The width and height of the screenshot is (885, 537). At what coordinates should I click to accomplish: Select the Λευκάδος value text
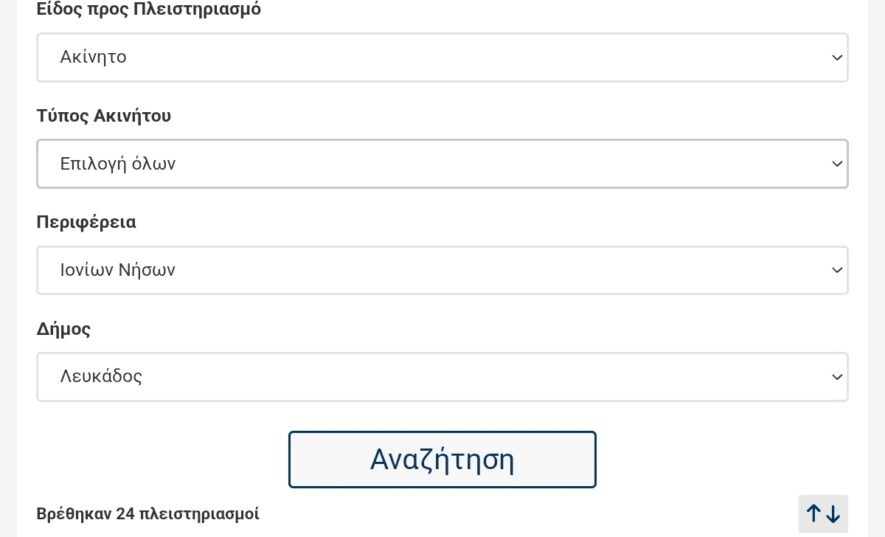pos(101,377)
